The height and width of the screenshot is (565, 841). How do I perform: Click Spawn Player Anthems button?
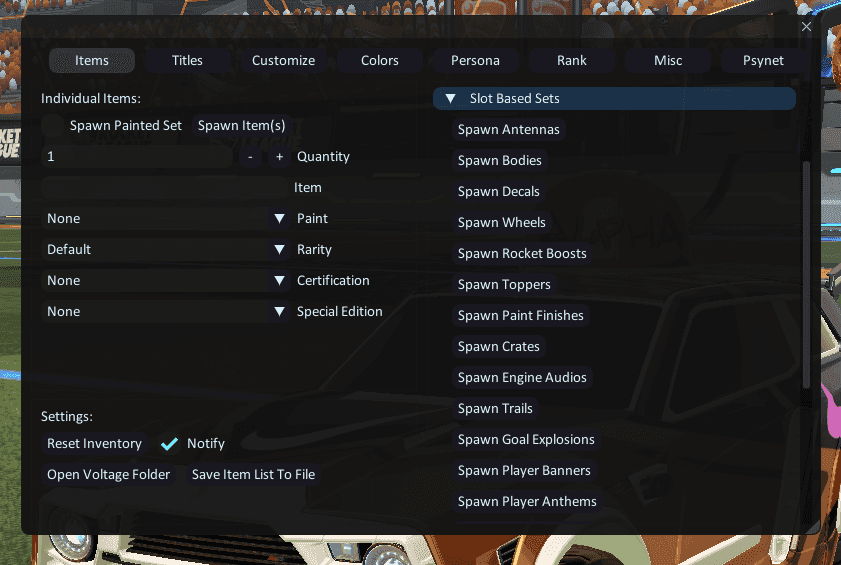(x=527, y=502)
